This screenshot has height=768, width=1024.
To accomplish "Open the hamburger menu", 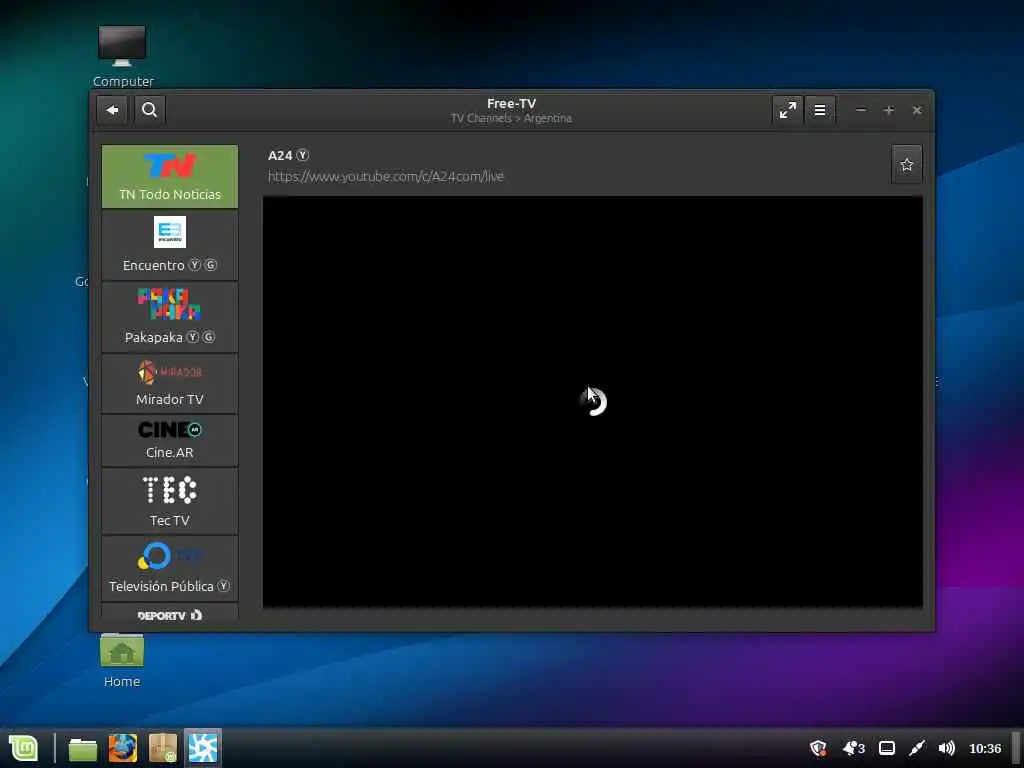I will [x=820, y=110].
